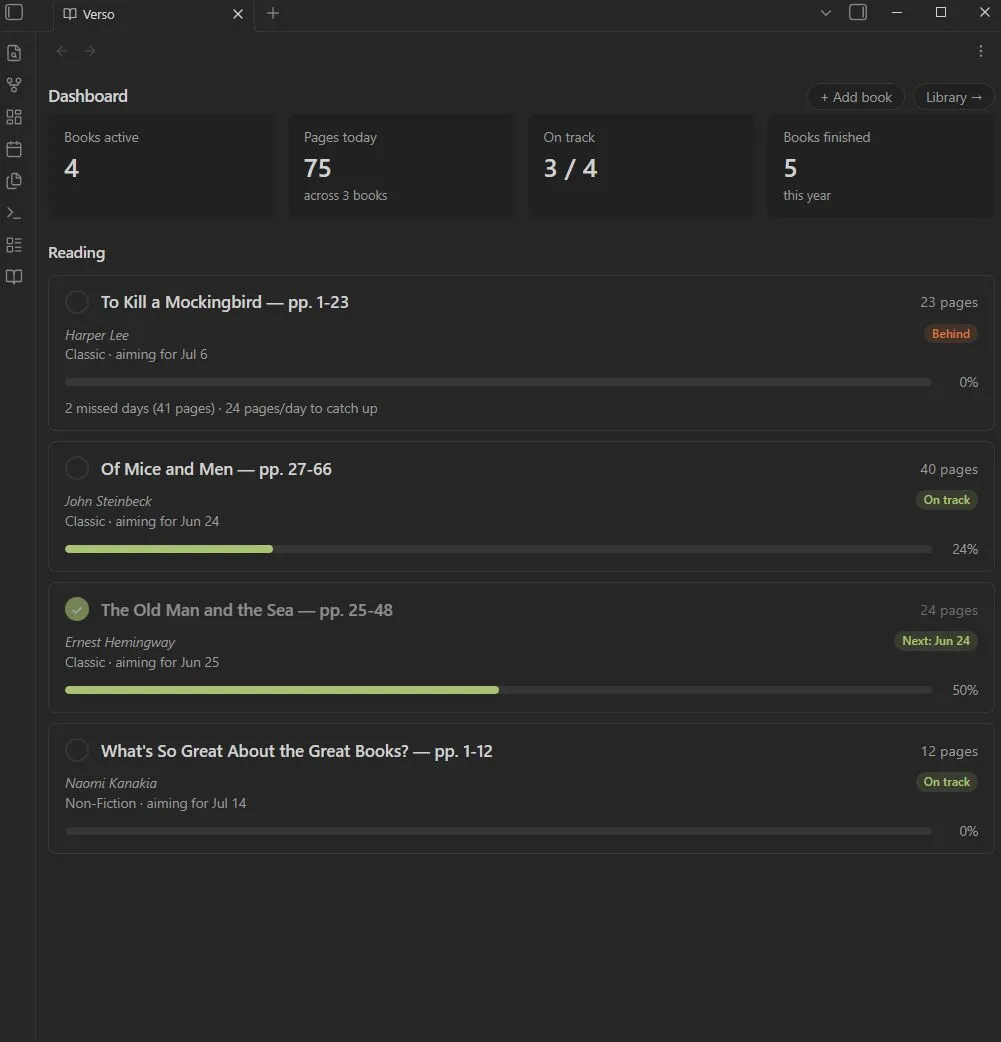Screen dimensions: 1001x1042
Task: Navigate back with the left arrow
Action: 62,51
